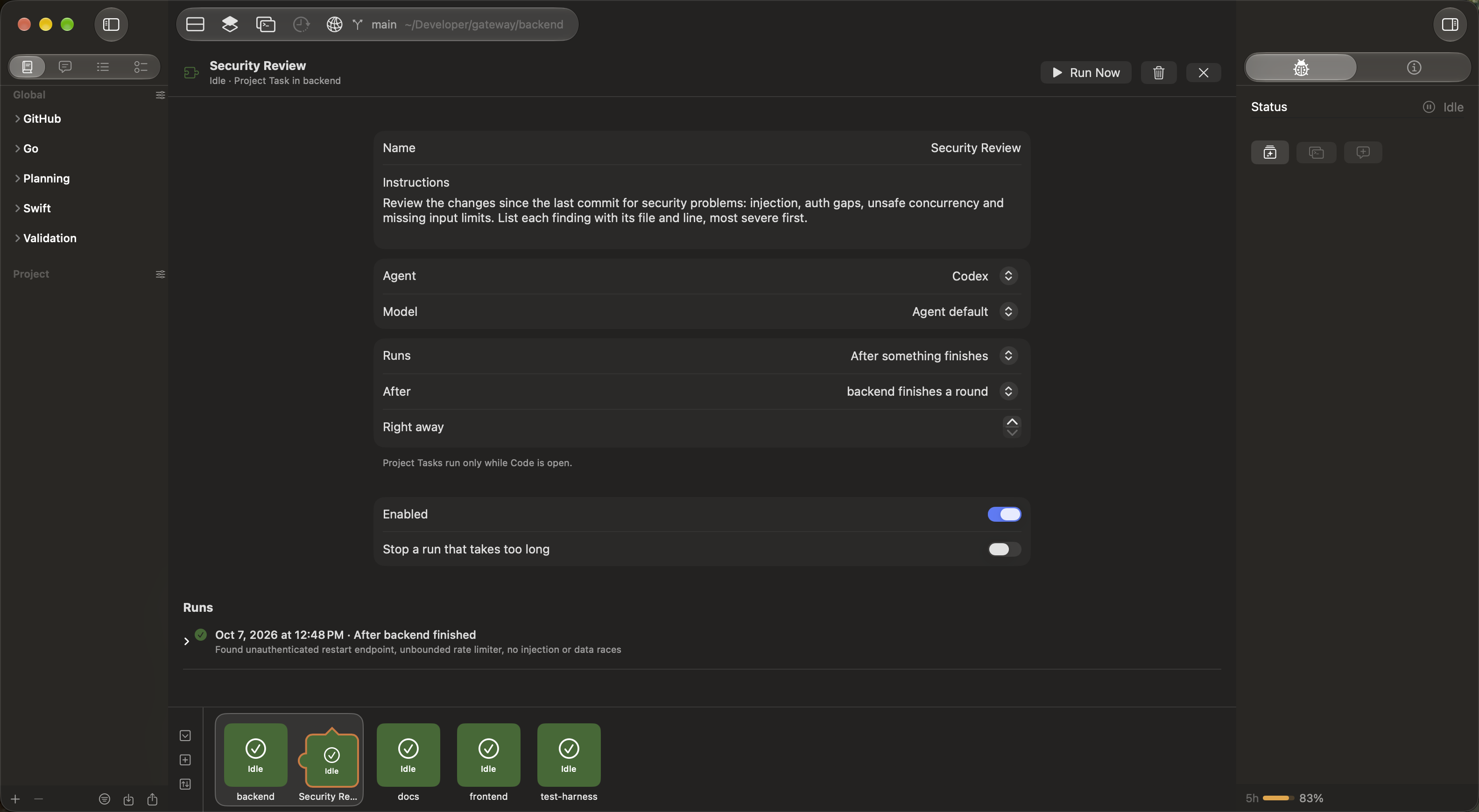Click the checkbox-list icon left of agent tiles
This screenshot has width=1479, height=812.
pyautogui.click(x=185, y=735)
